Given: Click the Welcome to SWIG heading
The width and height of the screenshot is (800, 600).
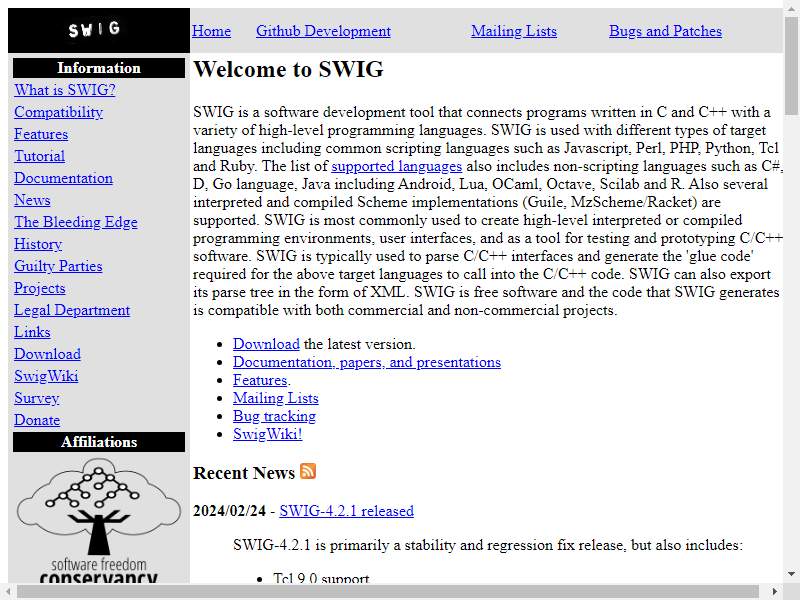Looking at the screenshot, I should (x=288, y=69).
